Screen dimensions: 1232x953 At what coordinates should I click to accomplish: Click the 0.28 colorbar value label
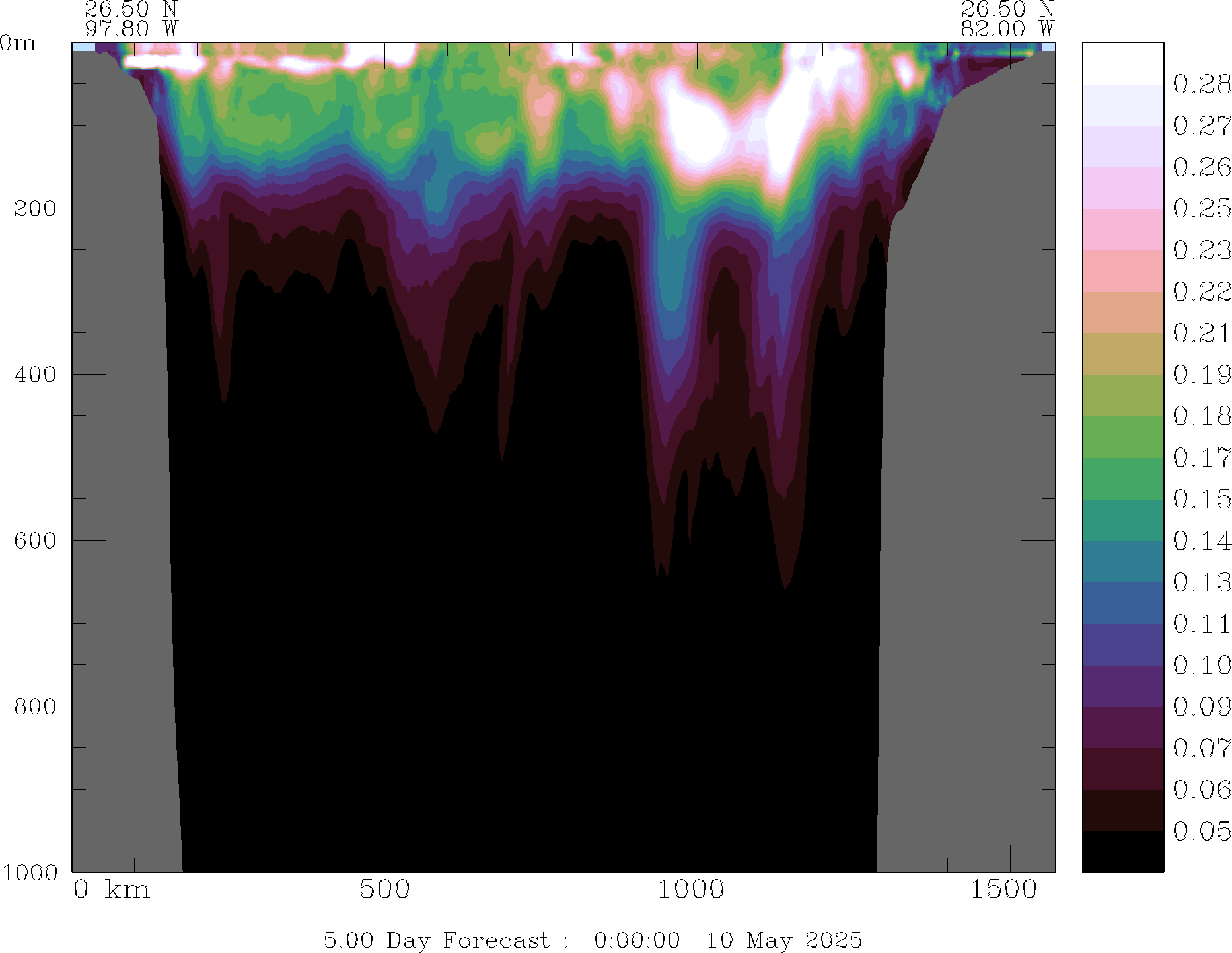click(x=1202, y=85)
